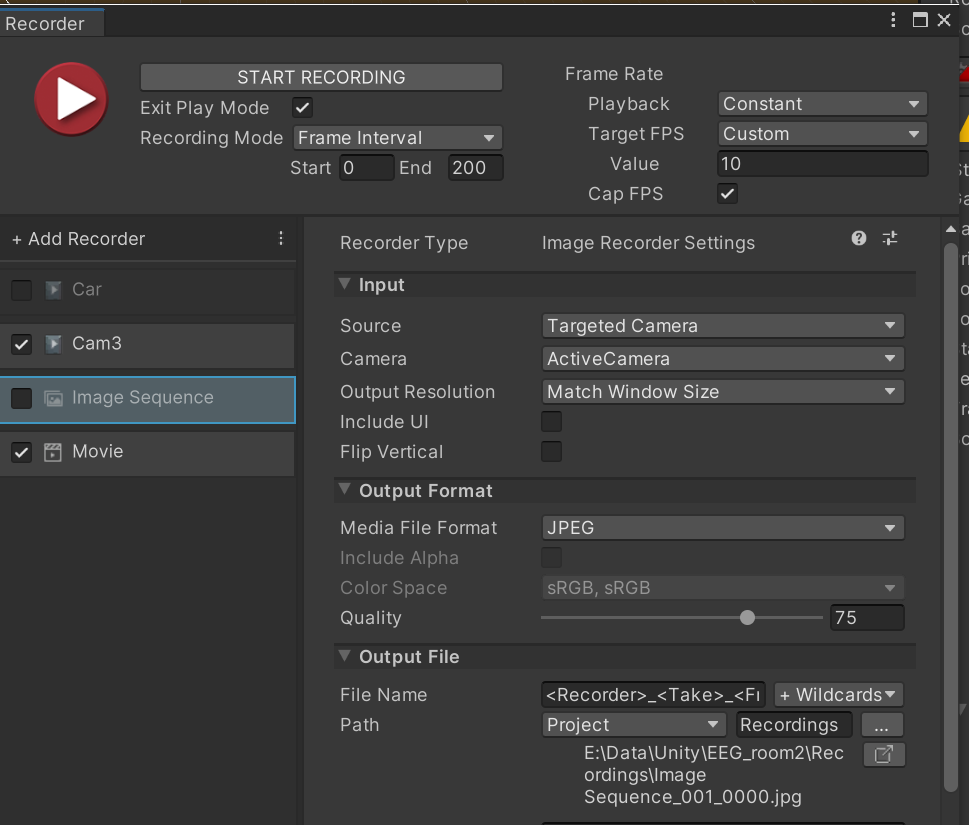Click the Recordings folder path field

794,725
